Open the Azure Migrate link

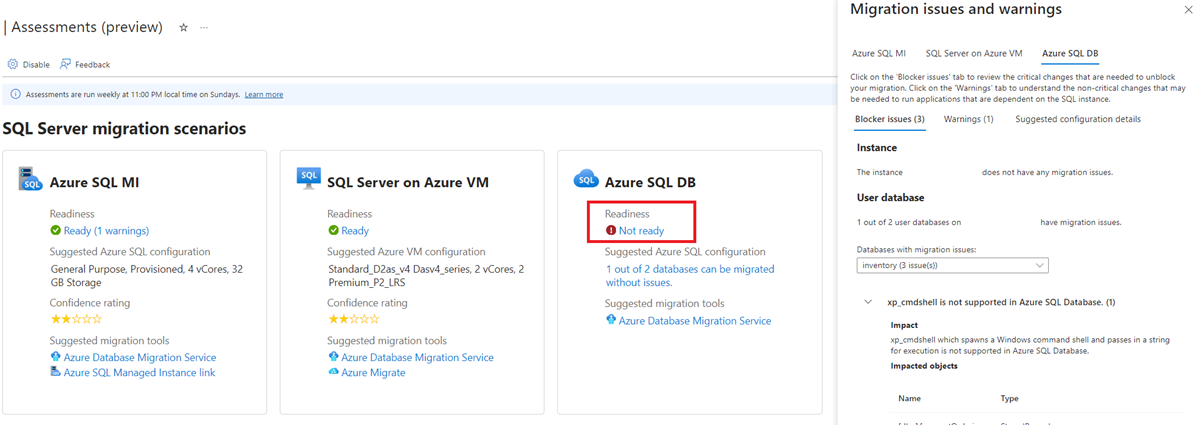(373, 372)
